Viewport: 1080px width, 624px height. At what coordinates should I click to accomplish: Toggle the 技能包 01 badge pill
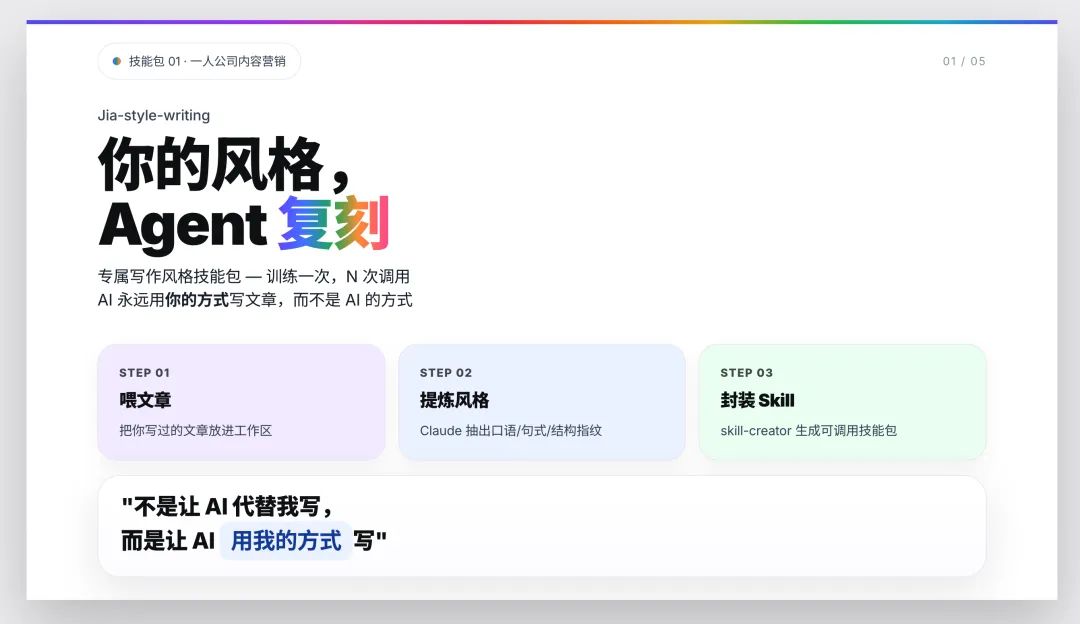pyautogui.click(x=199, y=61)
